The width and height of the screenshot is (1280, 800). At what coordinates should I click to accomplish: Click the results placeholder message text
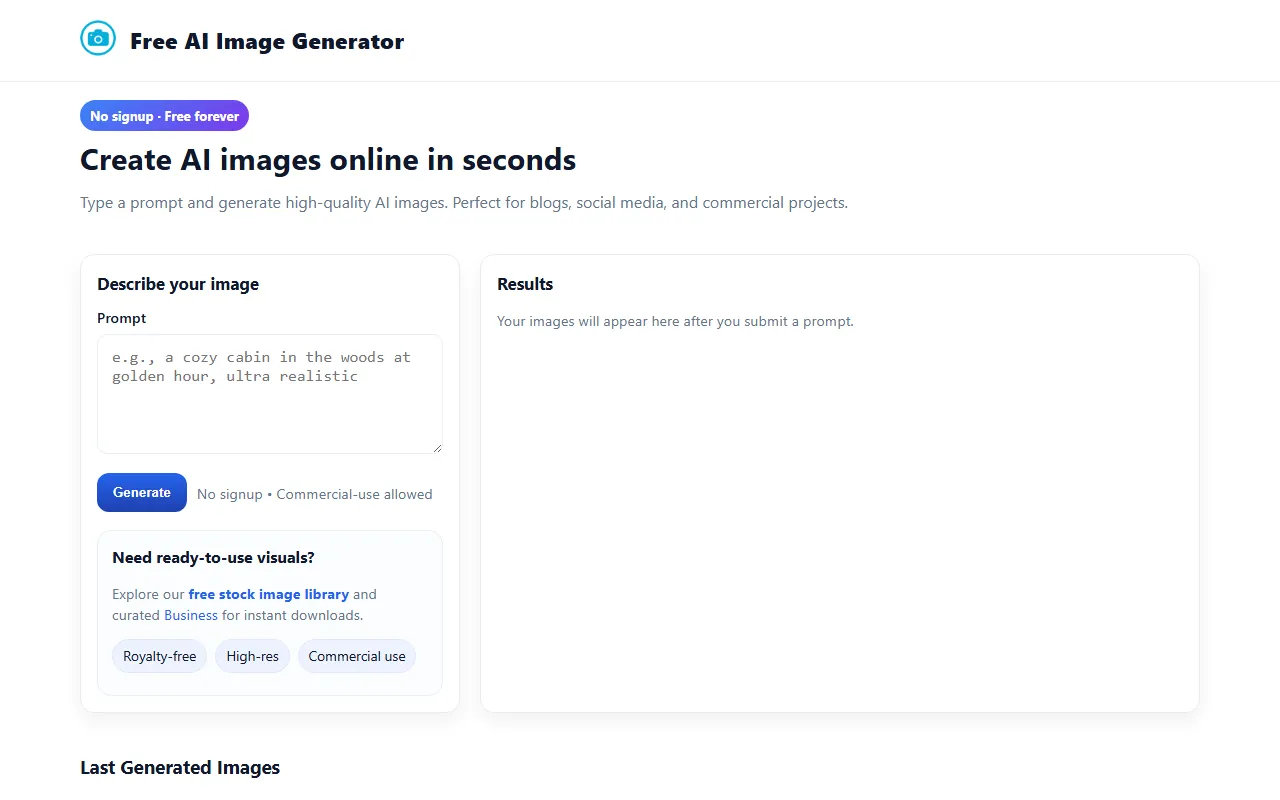[675, 321]
